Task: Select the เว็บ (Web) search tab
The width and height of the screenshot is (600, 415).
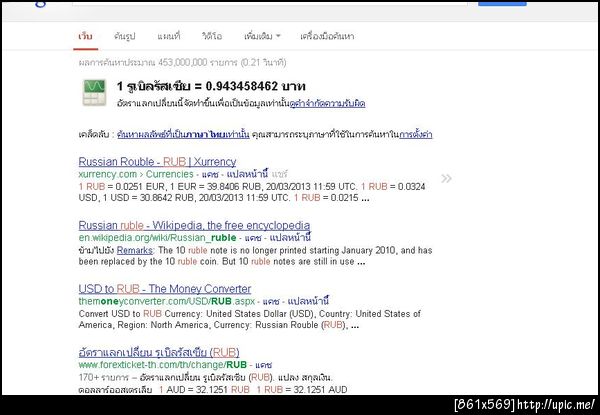Action: coord(85,36)
